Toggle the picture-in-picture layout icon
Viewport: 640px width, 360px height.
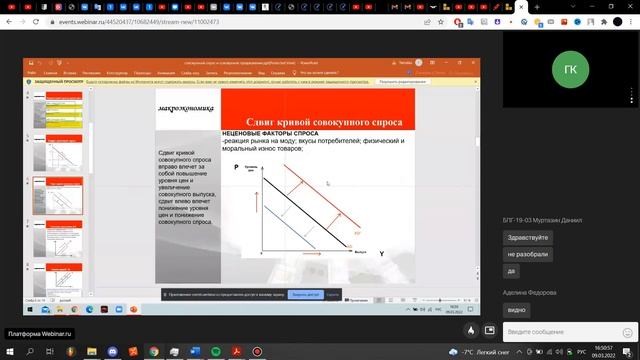(x=489, y=330)
